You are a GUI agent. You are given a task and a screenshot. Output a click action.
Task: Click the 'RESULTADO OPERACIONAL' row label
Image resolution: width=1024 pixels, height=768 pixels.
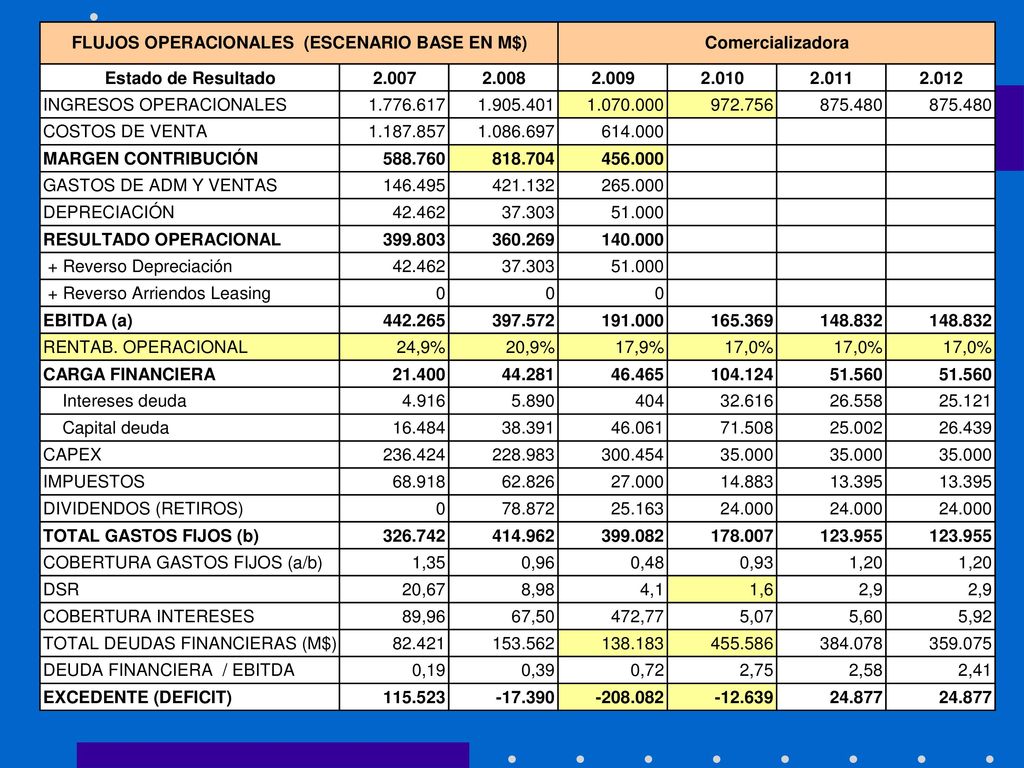[x=162, y=240]
